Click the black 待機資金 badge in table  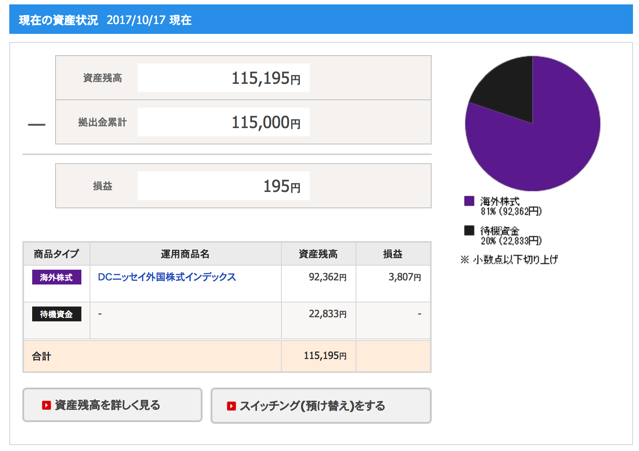click(57, 314)
